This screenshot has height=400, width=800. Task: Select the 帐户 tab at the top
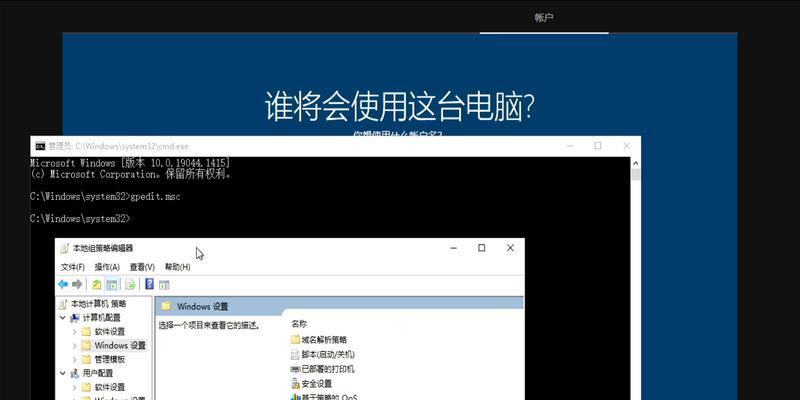tap(544, 17)
